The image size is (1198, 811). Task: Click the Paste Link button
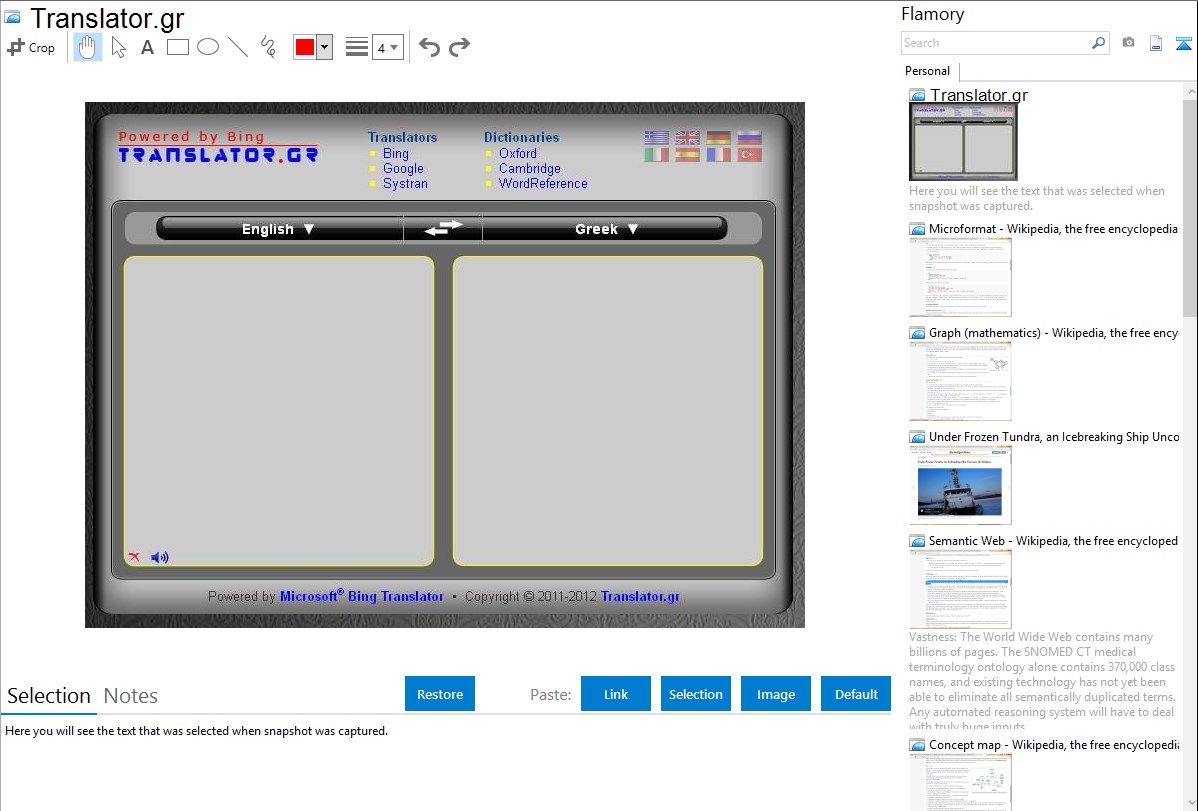pos(616,694)
